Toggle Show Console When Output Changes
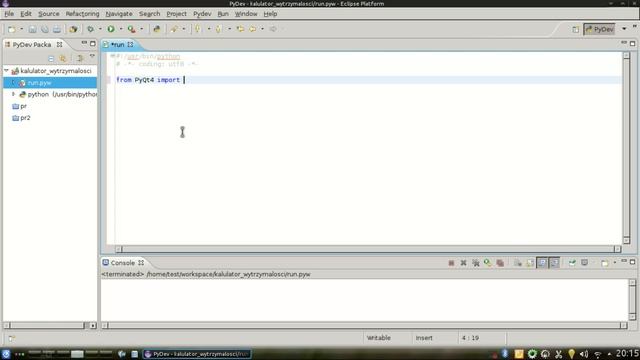640x360 pixels. pyautogui.click(x=542, y=263)
